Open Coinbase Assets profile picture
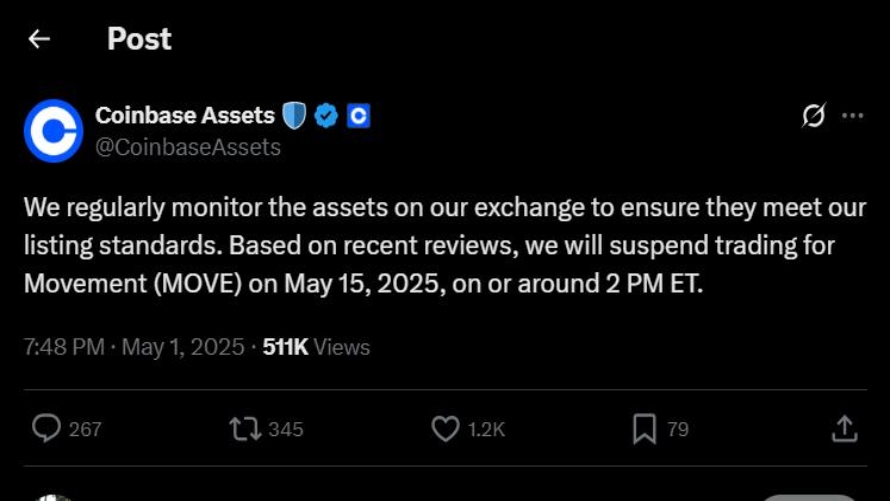The image size is (890, 501). [53, 130]
